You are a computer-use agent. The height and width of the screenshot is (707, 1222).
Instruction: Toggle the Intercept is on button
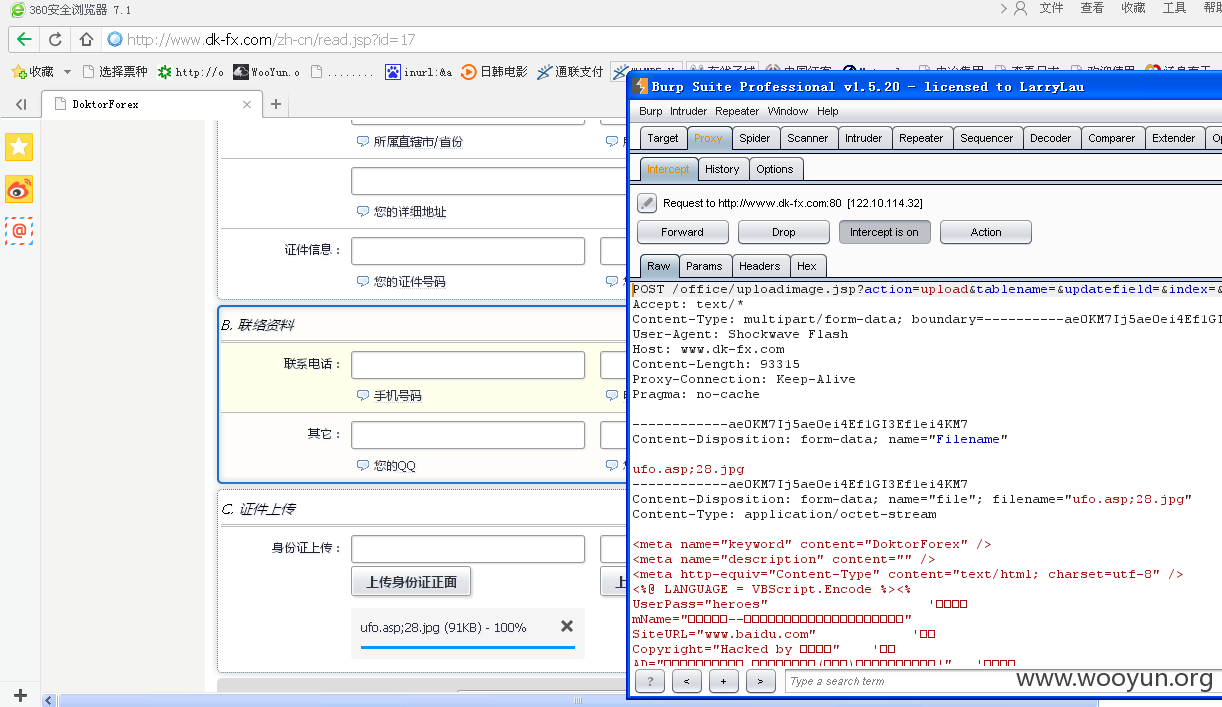tap(884, 232)
